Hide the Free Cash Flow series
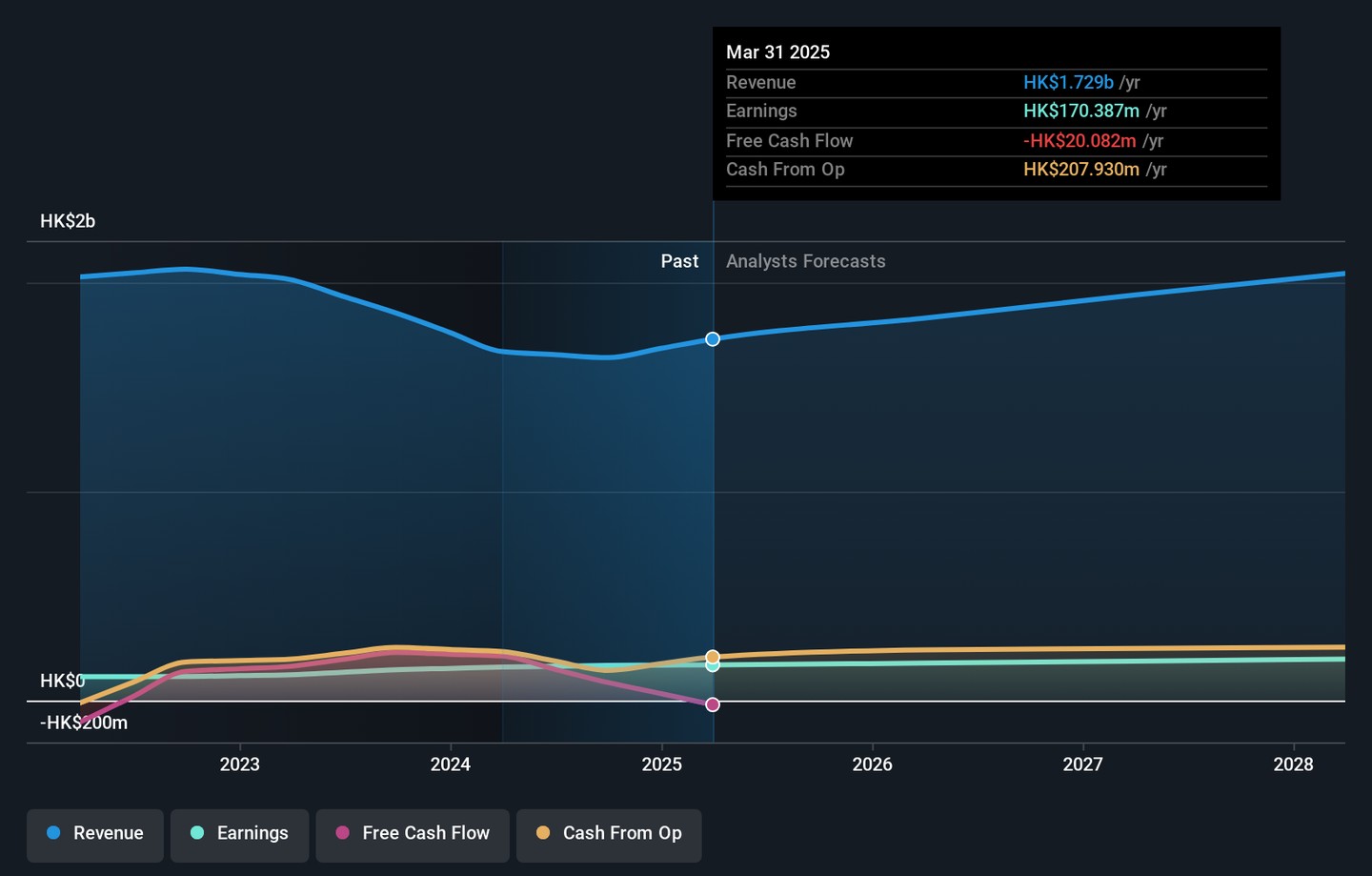 (413, 835)
